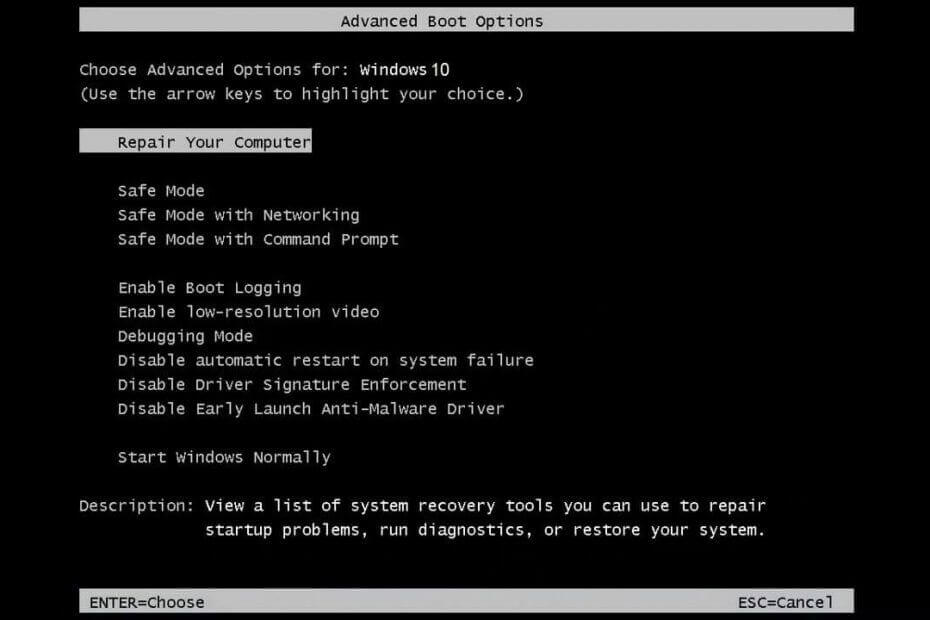Disable Early Launch Anti-Malware Driver
930x620 pixels.
(x=310, y=408)
